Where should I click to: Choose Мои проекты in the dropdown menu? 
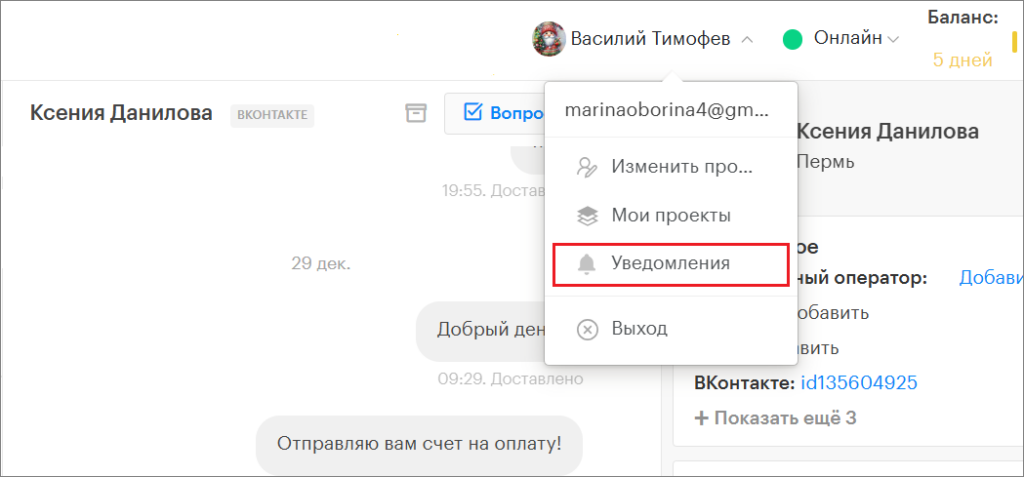670,215
